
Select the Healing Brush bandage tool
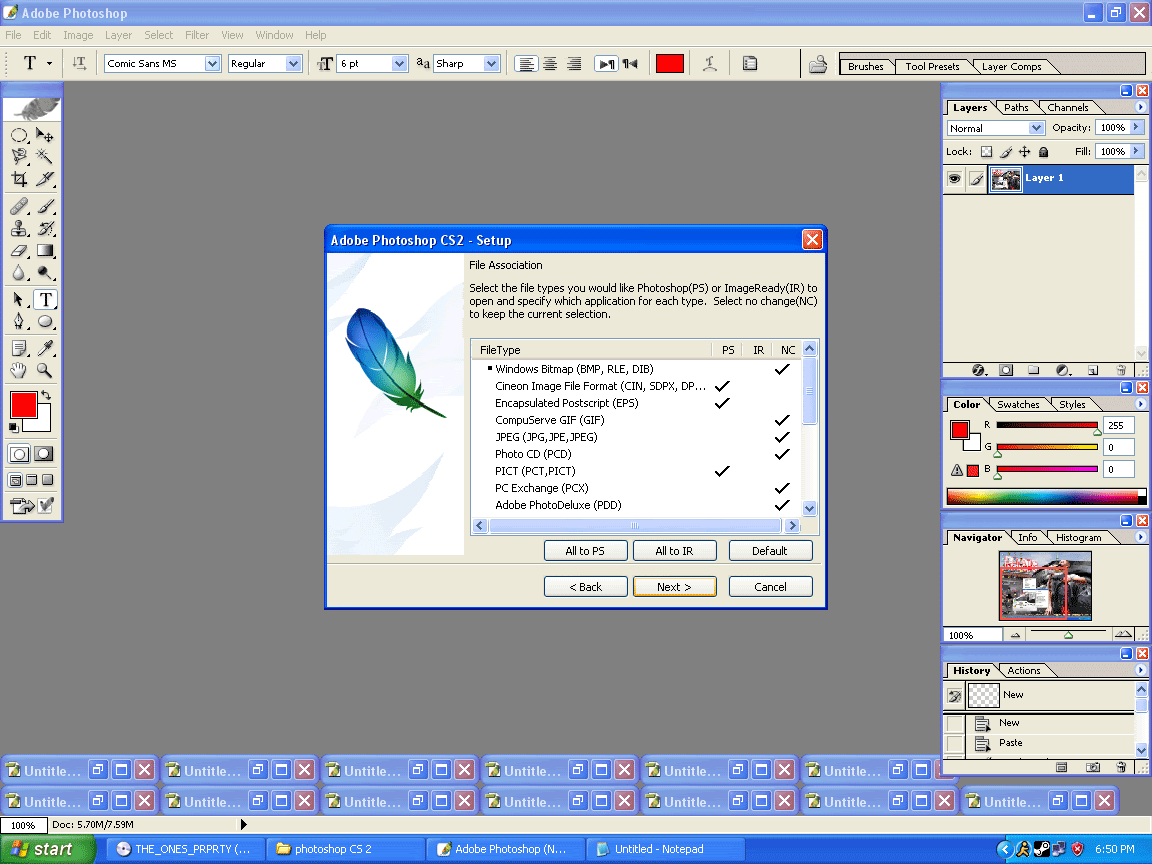coord(19,206)
